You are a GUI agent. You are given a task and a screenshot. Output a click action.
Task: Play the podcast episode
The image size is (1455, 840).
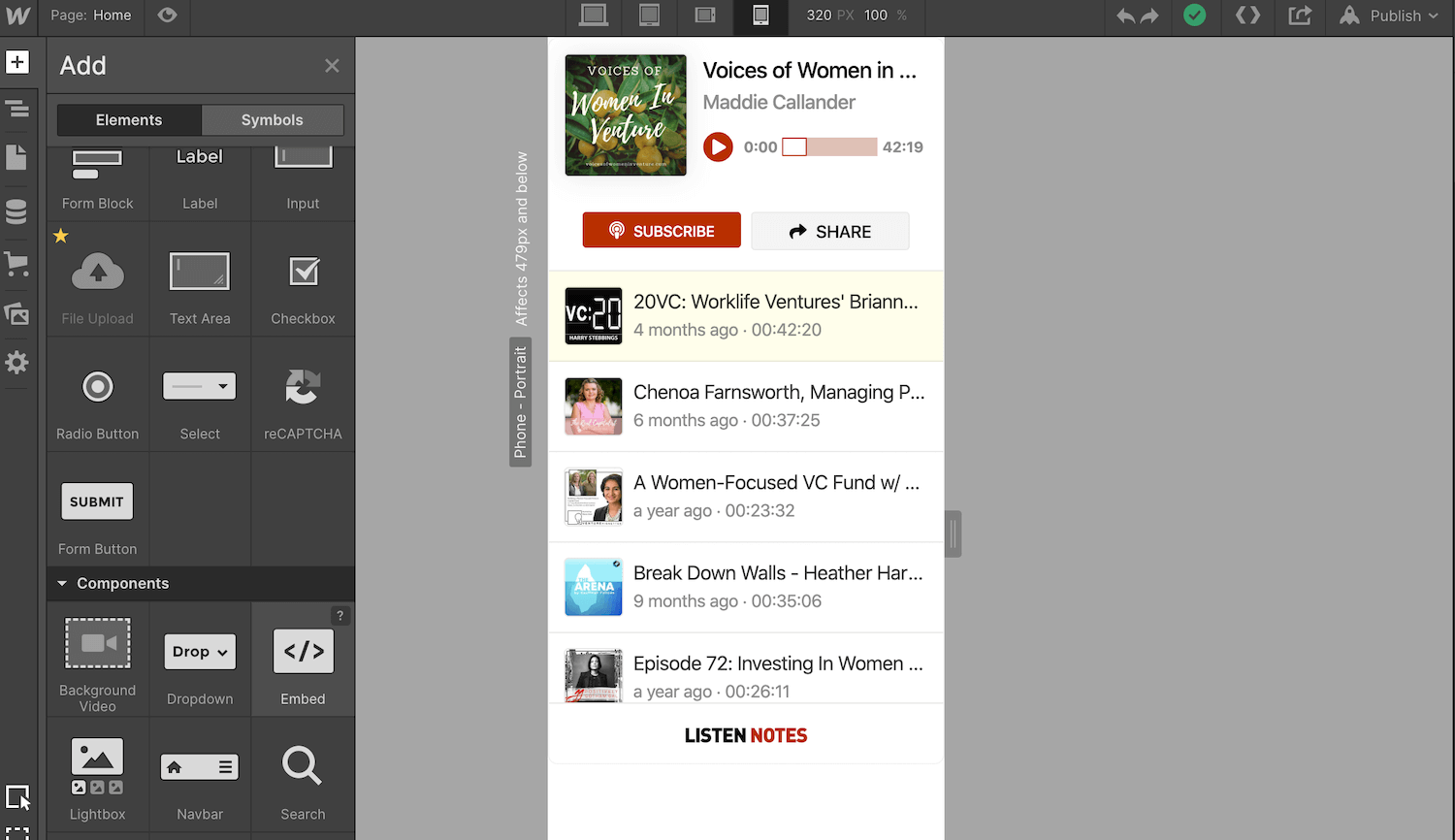(x=718, y=147)
